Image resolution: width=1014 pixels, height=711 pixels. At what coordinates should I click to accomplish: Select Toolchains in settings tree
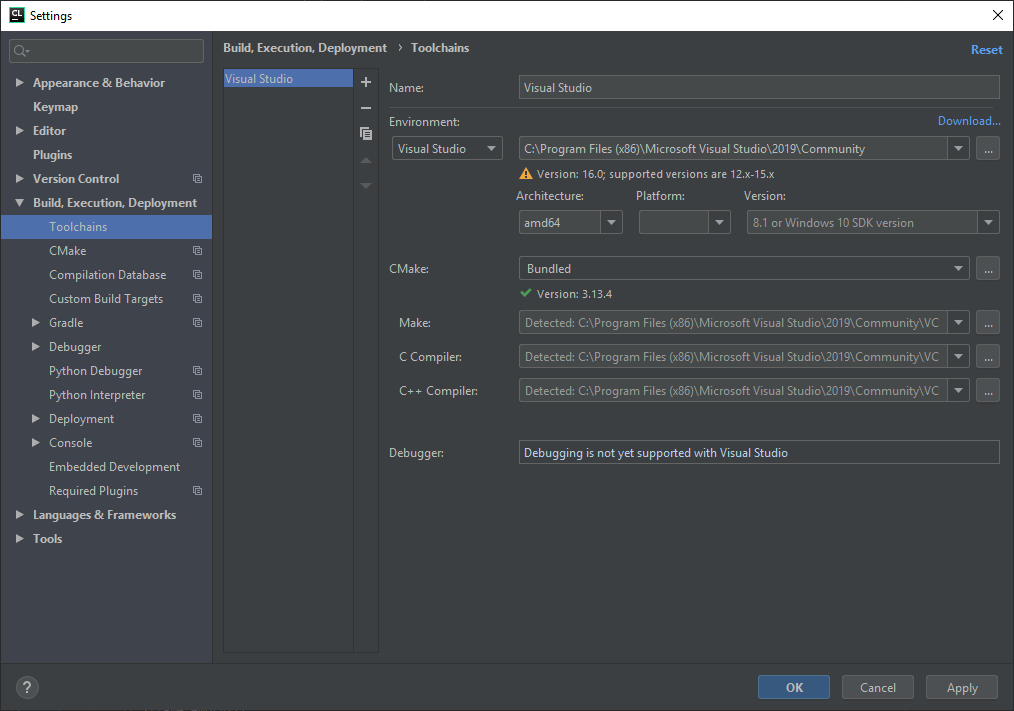coord(107,226)
